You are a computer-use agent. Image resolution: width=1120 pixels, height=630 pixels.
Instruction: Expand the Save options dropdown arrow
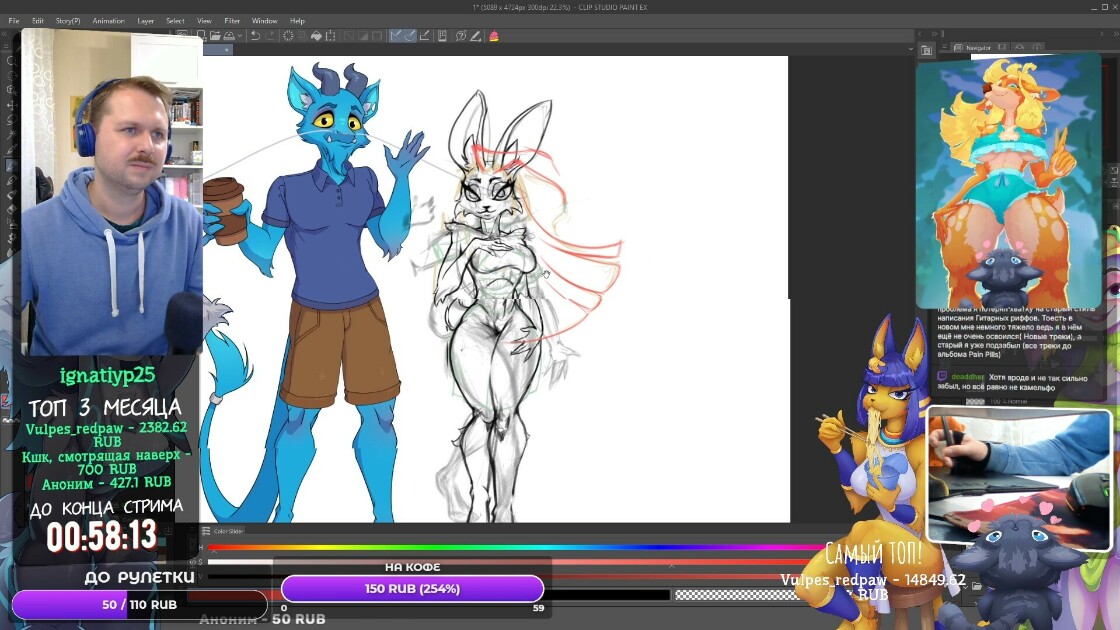tap(240, 36)
